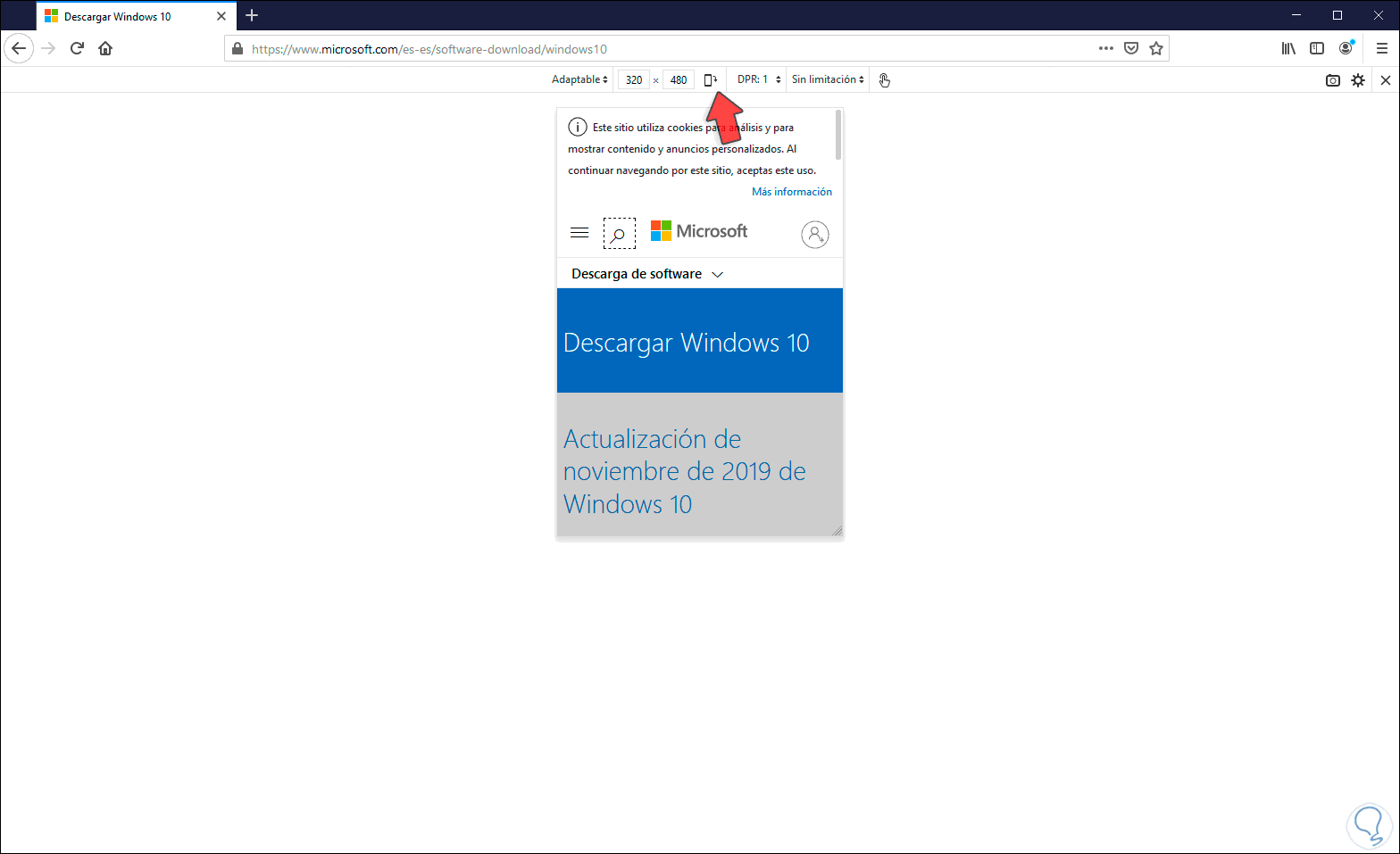The image size is (1400, 854).
Task: Take a screenshot of the viewport
Action: 1333,80
